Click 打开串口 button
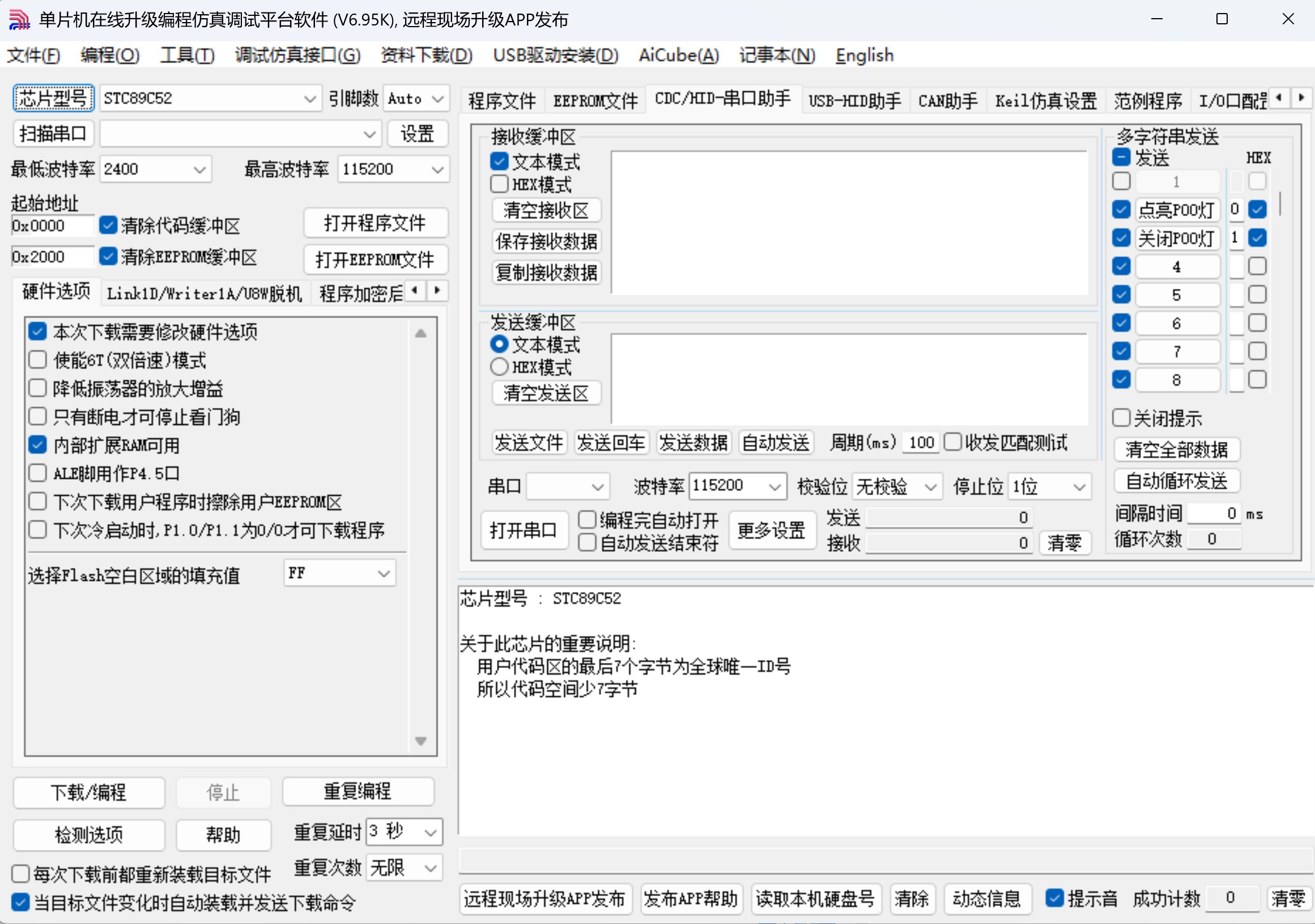This screenshot has width=1315, height=924. point(524,530)
